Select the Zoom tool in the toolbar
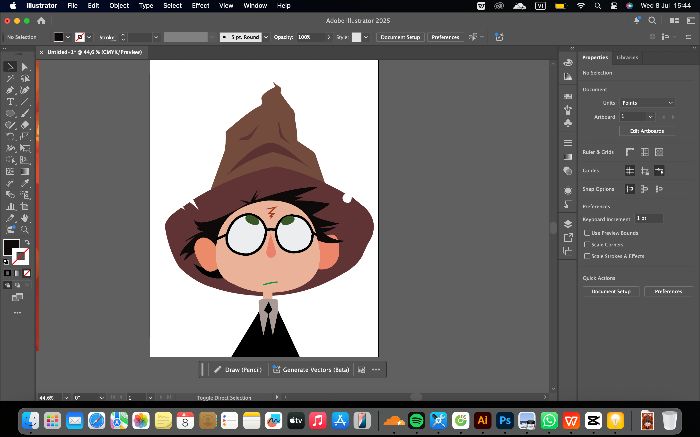This screenshot has height=437, width=700. [25, 229]
